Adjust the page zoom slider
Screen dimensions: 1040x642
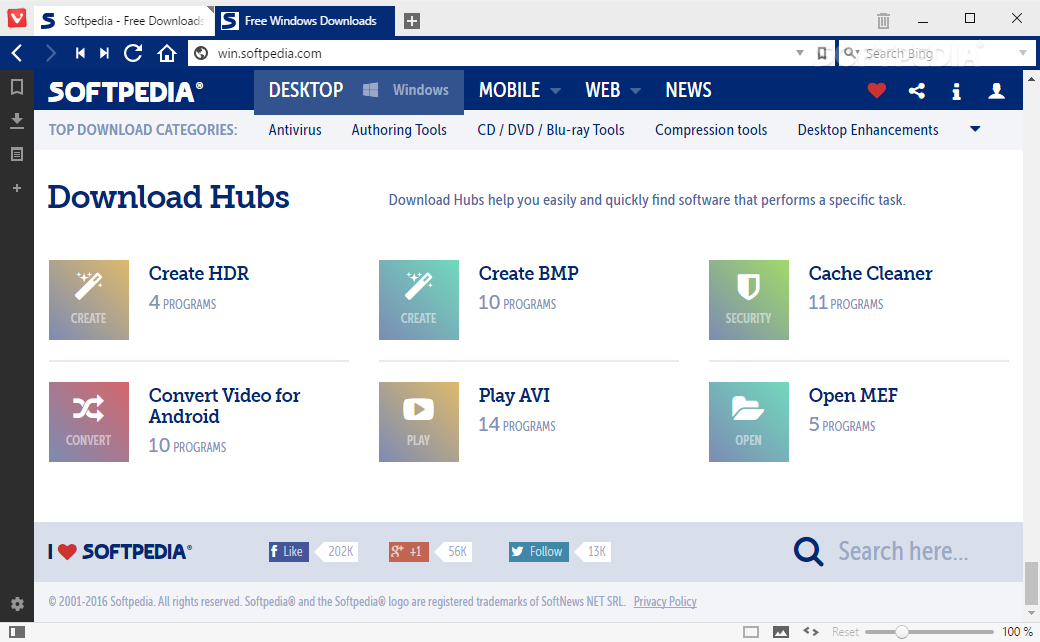tap(929, 632)
